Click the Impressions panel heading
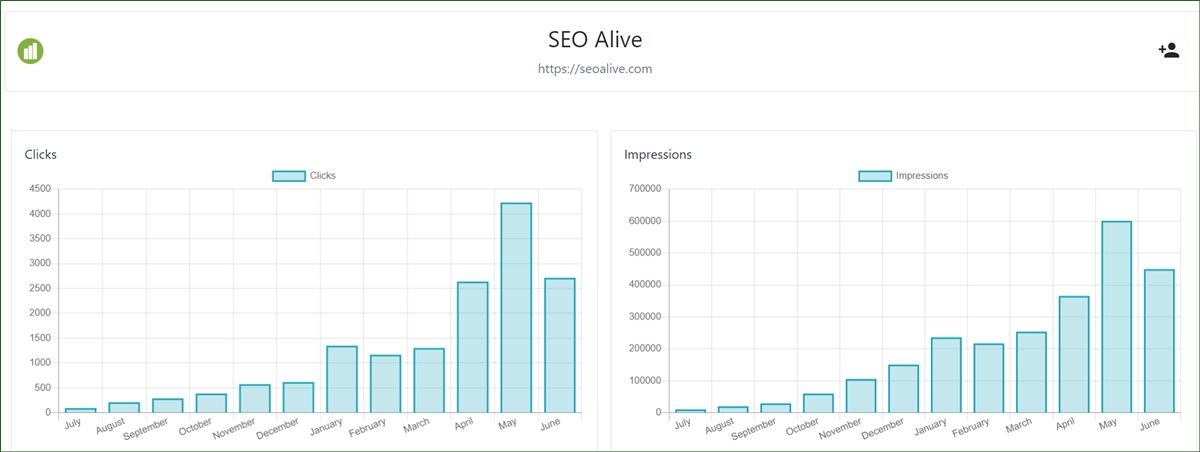The width and height of the screenshot is (1200, 452). point(658,155)
